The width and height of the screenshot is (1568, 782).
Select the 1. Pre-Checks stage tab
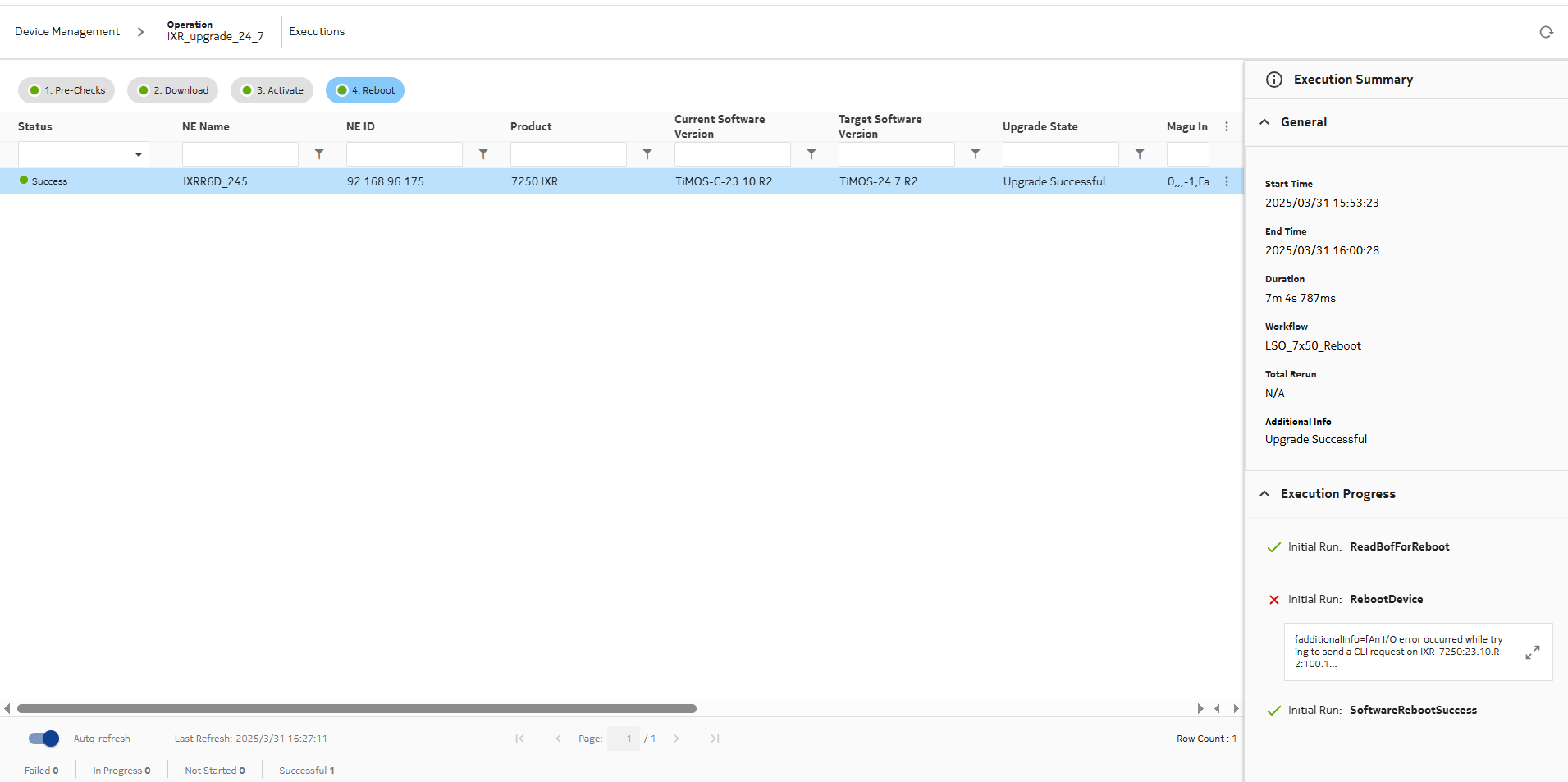point(66,90)
